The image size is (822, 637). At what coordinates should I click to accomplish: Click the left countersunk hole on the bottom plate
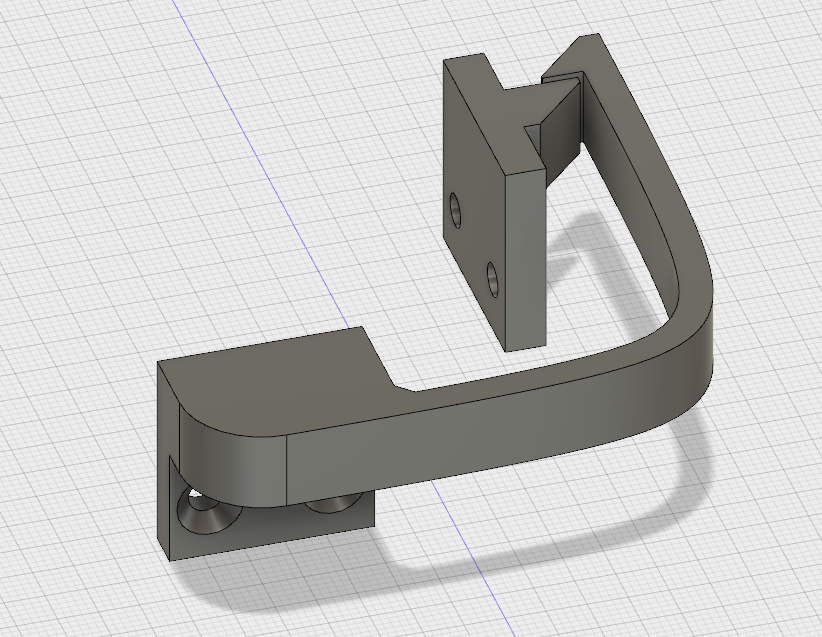tap(205, 517)
